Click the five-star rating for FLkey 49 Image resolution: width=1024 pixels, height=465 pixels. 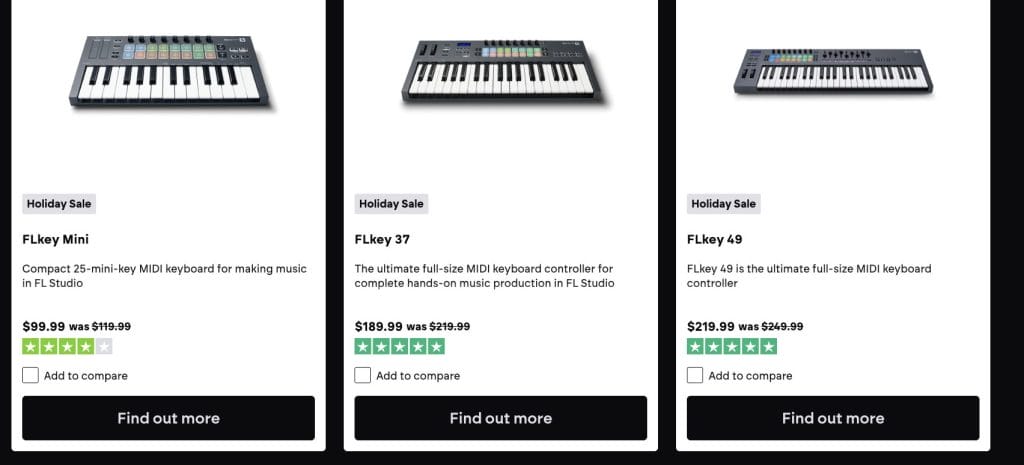(732, 347)
